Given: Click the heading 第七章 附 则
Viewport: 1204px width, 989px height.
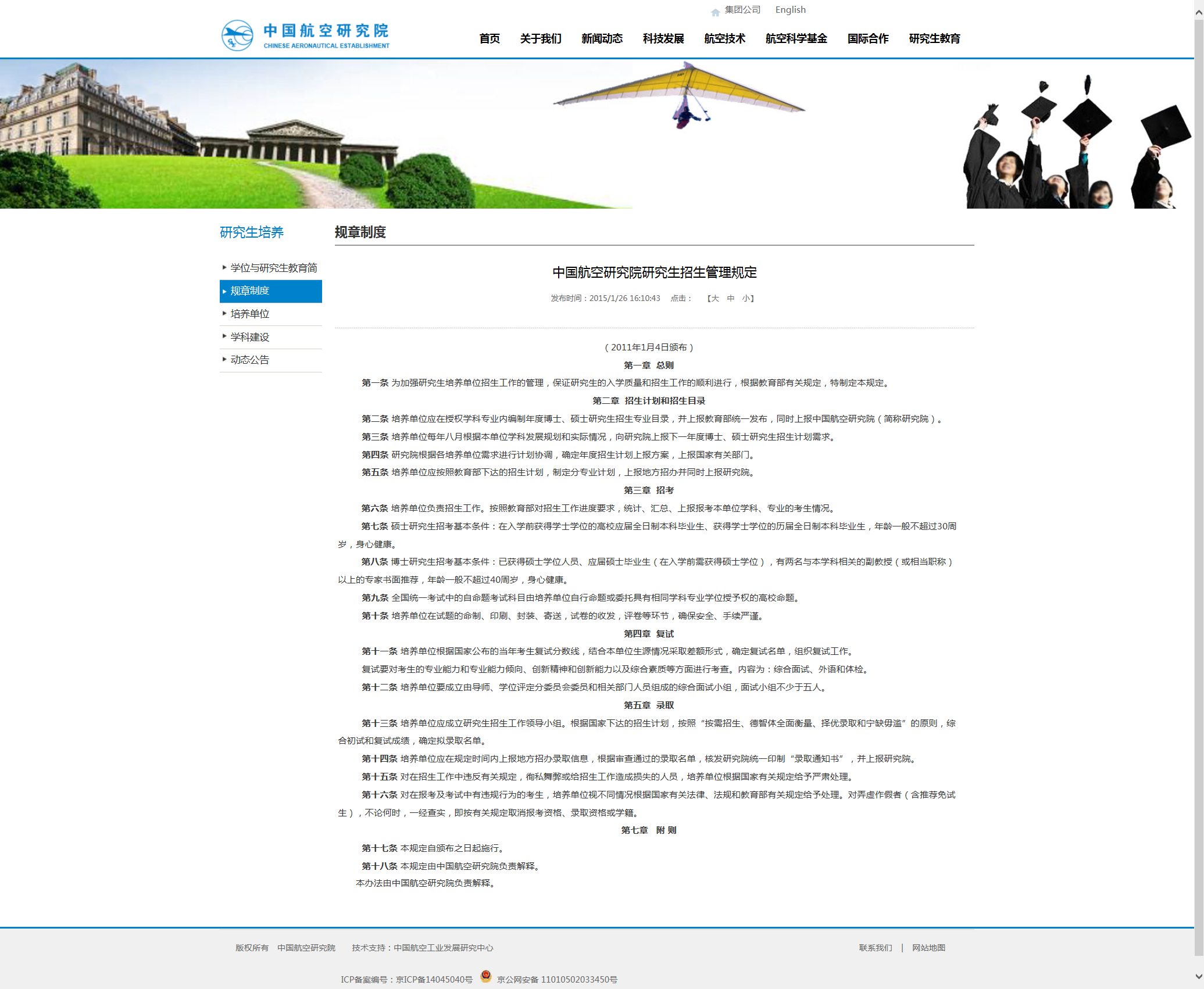Looking at the screenshot, I should [649, 830].
